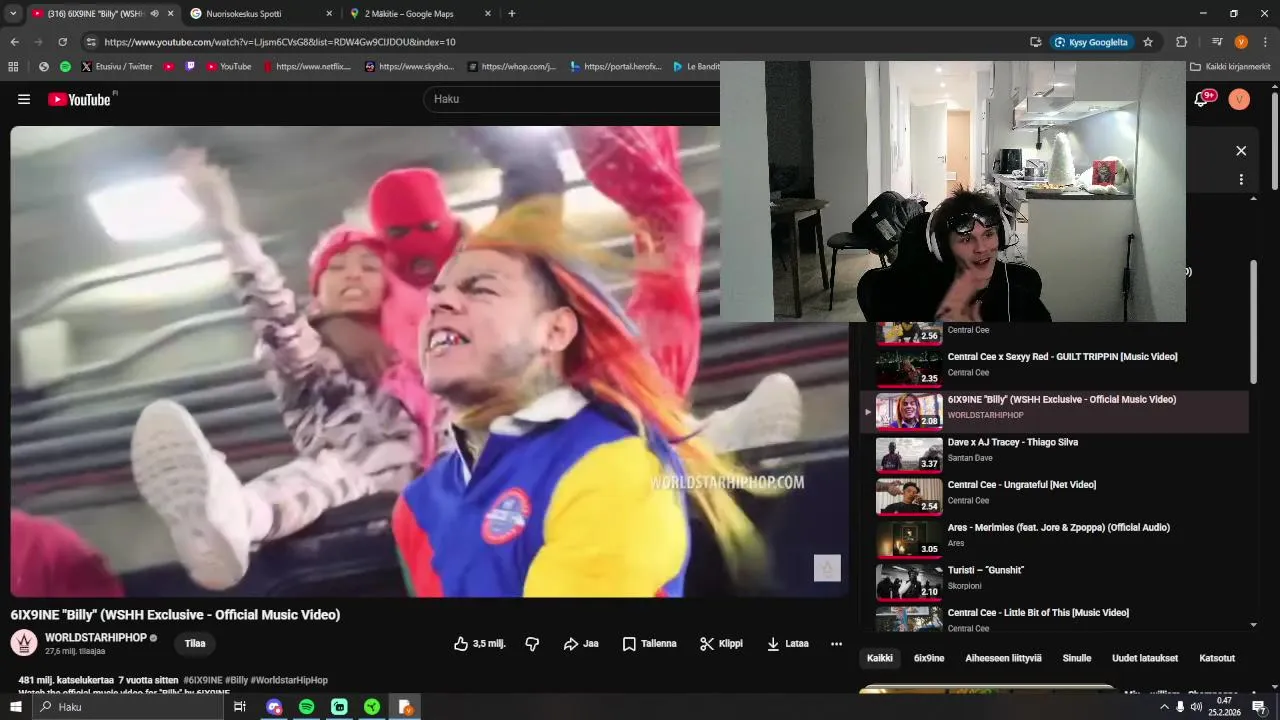
Task: Click Kysy Googlelta lens button
Action: pos(1091,42)
